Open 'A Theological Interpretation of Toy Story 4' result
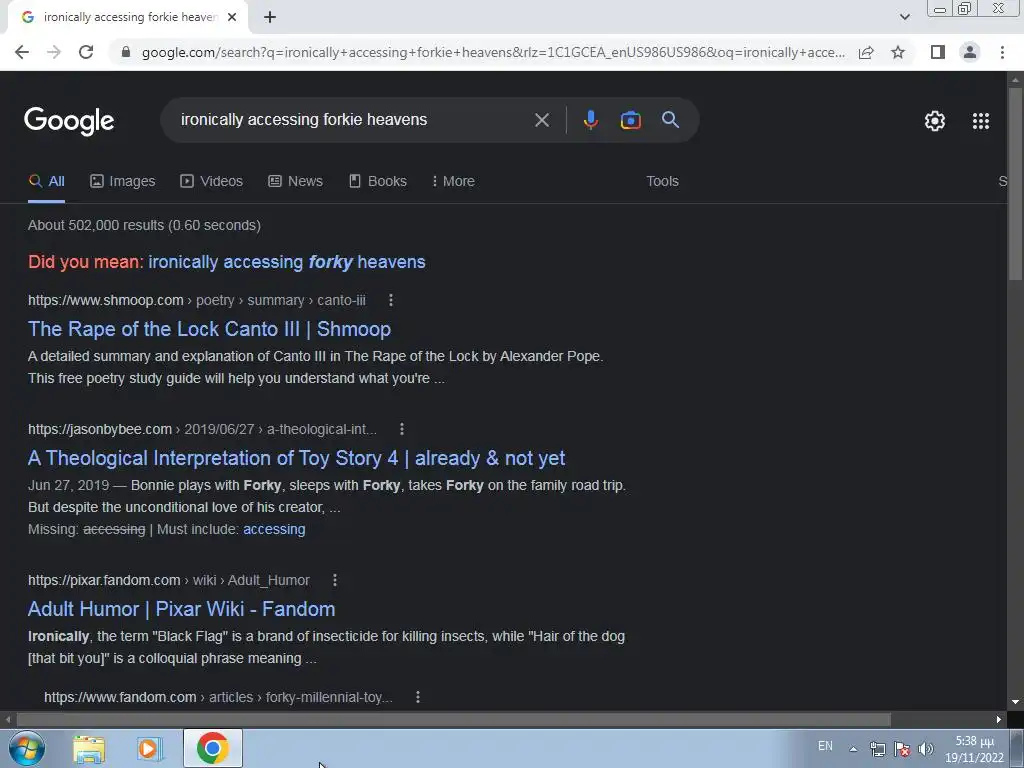Viewport: 1024px width, 768px height. click(296, 458)
